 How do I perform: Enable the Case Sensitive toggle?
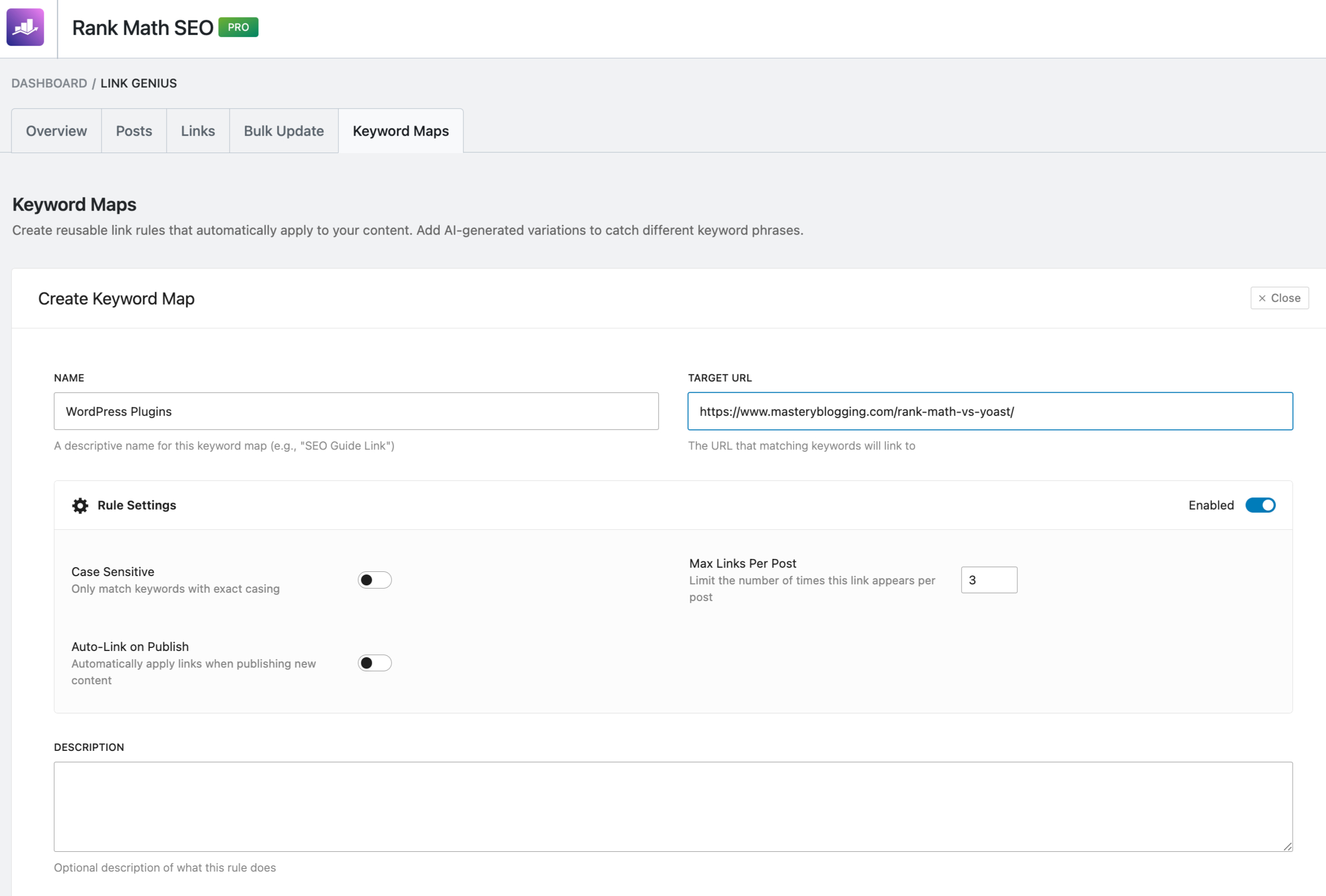click(374, 580)
